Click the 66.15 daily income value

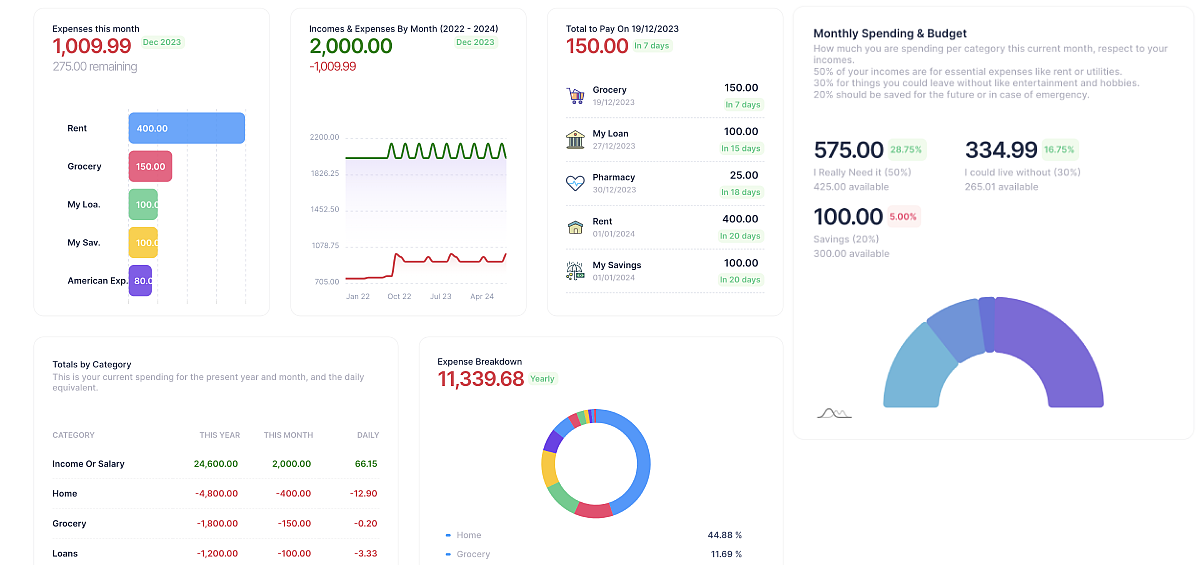[x=366, y=464]
